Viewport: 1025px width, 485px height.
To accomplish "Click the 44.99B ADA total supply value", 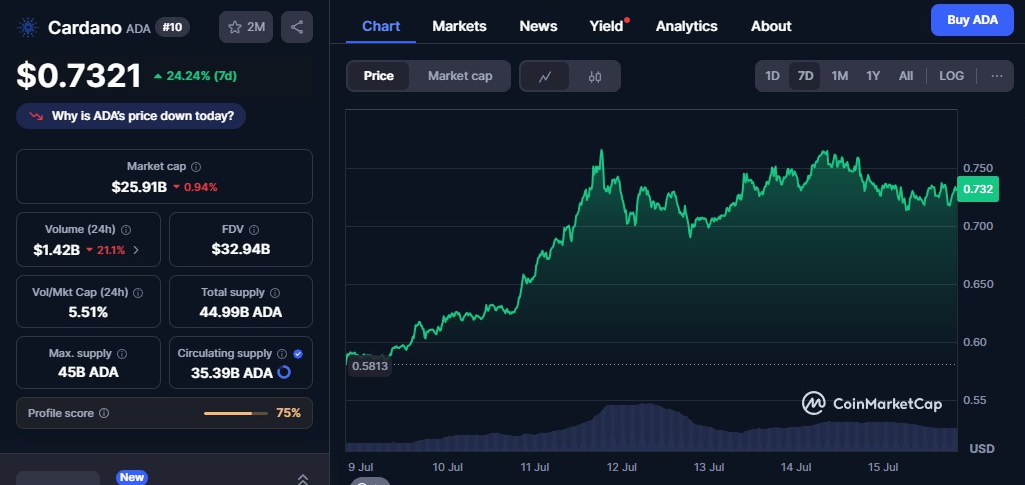I will (x=241, y=312).
